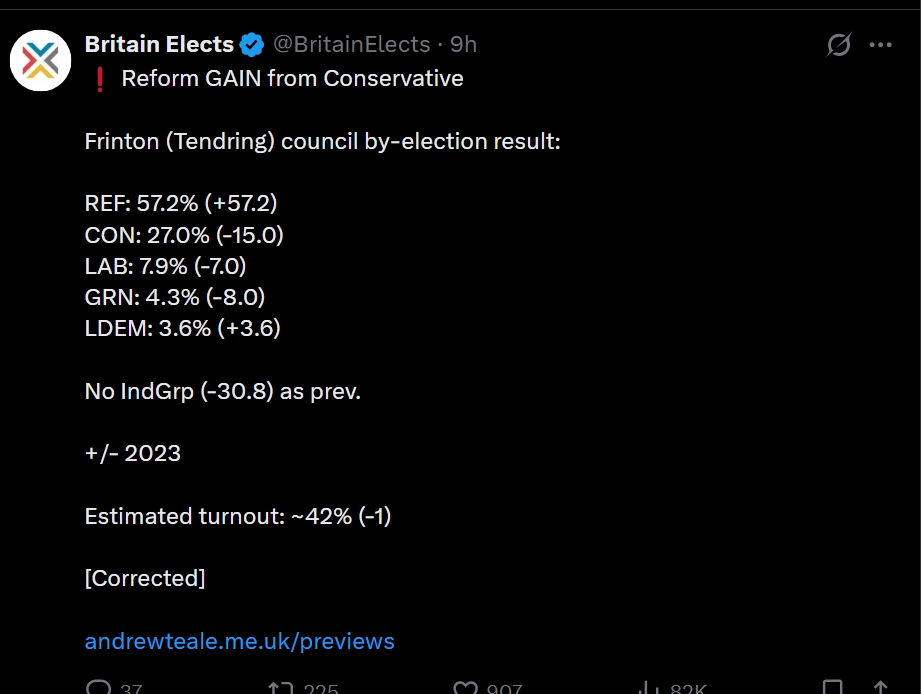Open the three-dot more options menu
Screen dimensions: 921x694
click(x=880, y=45)
